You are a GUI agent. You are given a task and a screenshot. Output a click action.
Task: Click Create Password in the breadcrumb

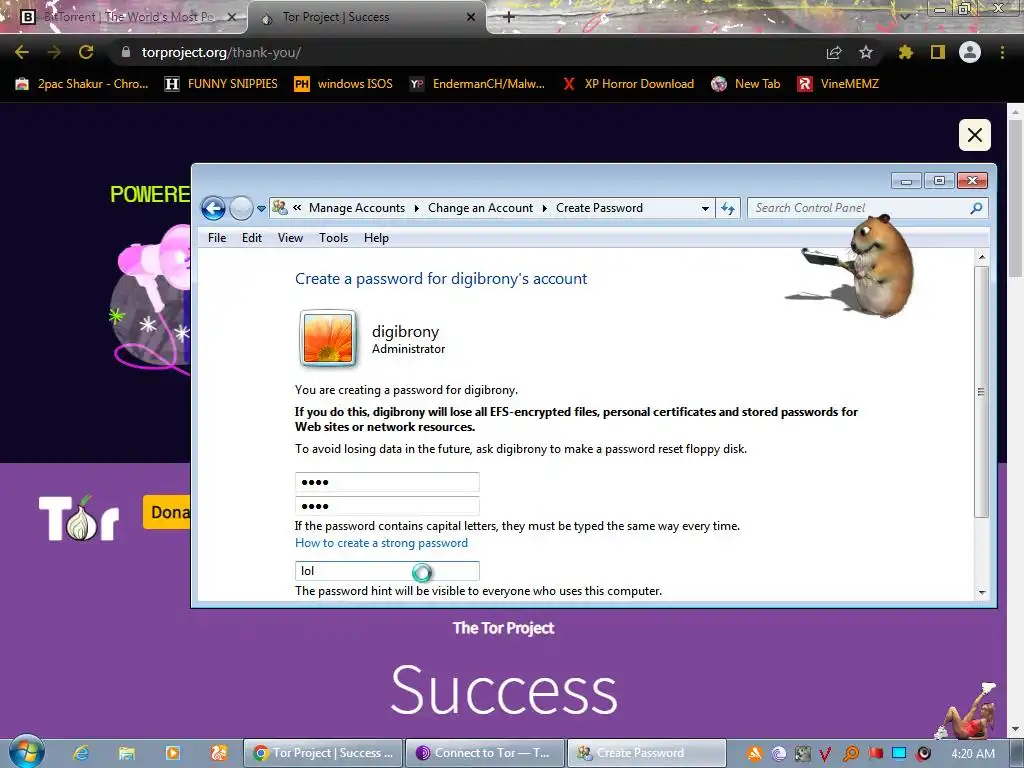click(600, 208)
